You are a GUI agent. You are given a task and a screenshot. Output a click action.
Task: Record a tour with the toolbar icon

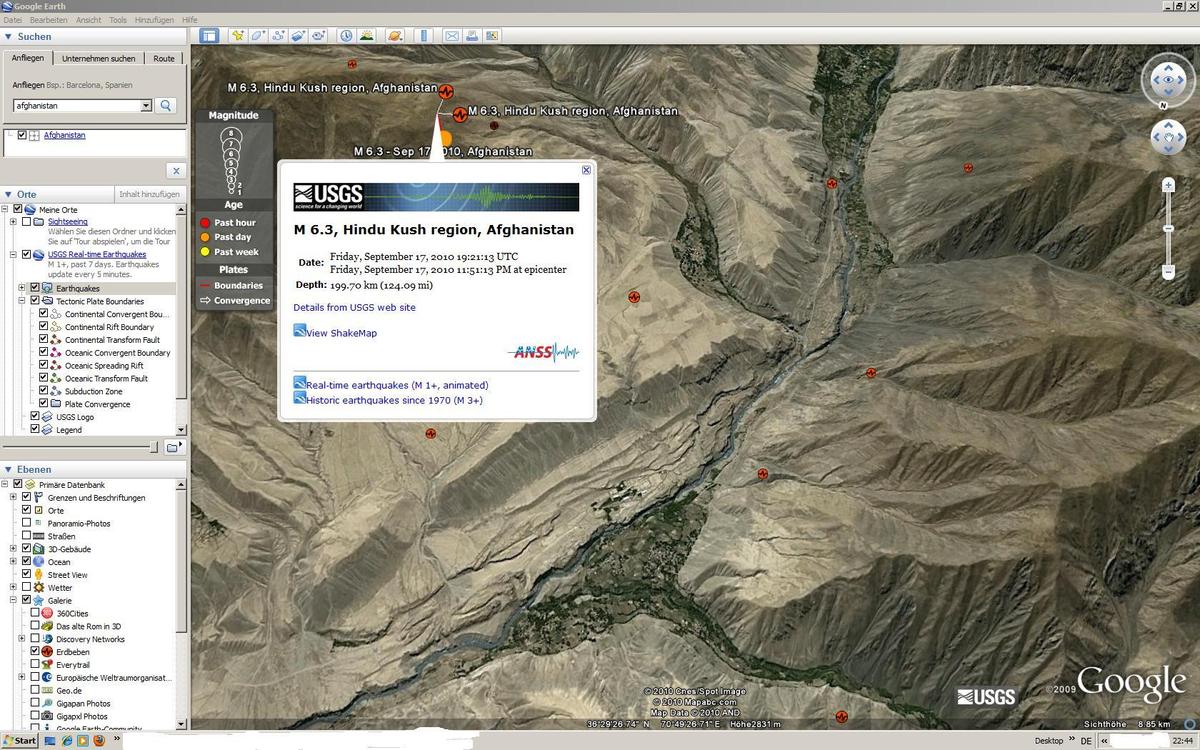[318, 36]
